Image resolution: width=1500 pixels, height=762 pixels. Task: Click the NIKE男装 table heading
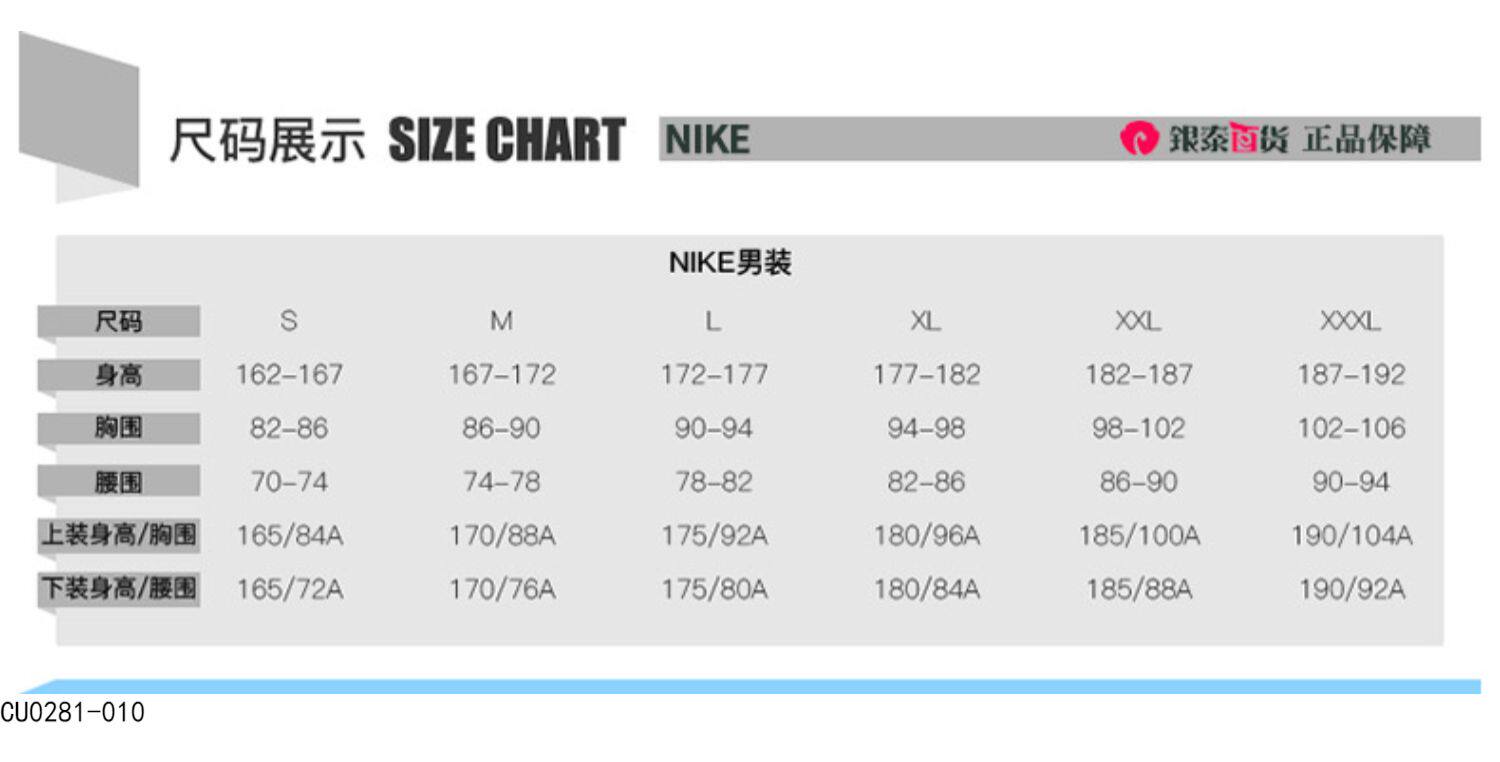click(730, 264)
